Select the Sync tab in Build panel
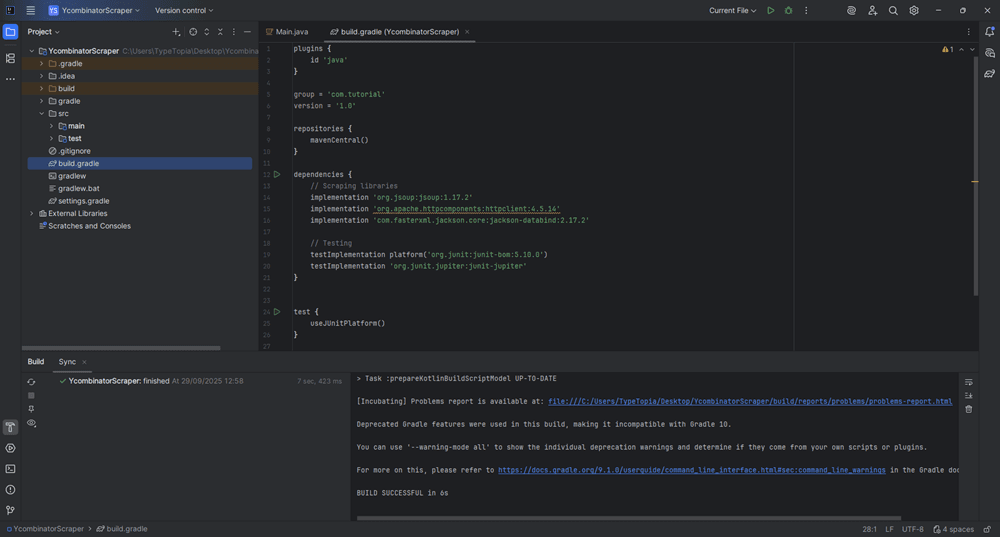This screenshot has height=537, width=1000. (67, 362)
